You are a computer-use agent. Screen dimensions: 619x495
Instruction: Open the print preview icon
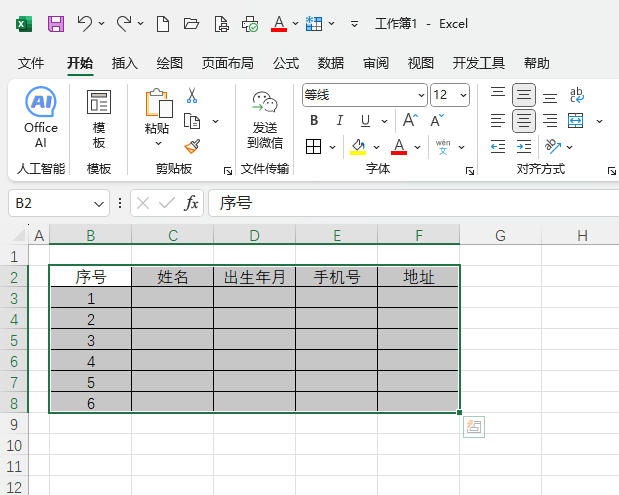pos(221,24)
